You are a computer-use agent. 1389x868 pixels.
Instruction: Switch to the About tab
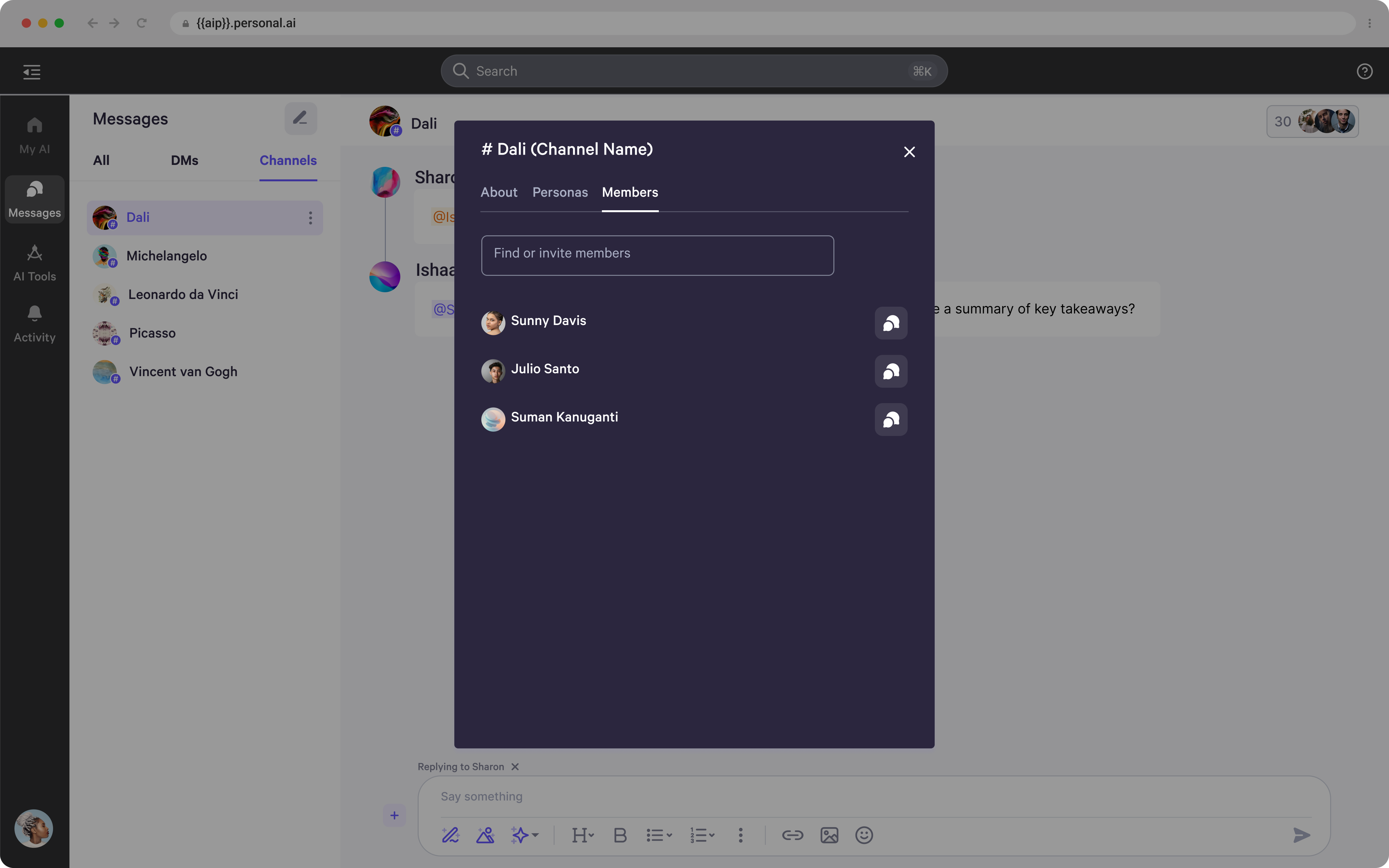[498, 192]
